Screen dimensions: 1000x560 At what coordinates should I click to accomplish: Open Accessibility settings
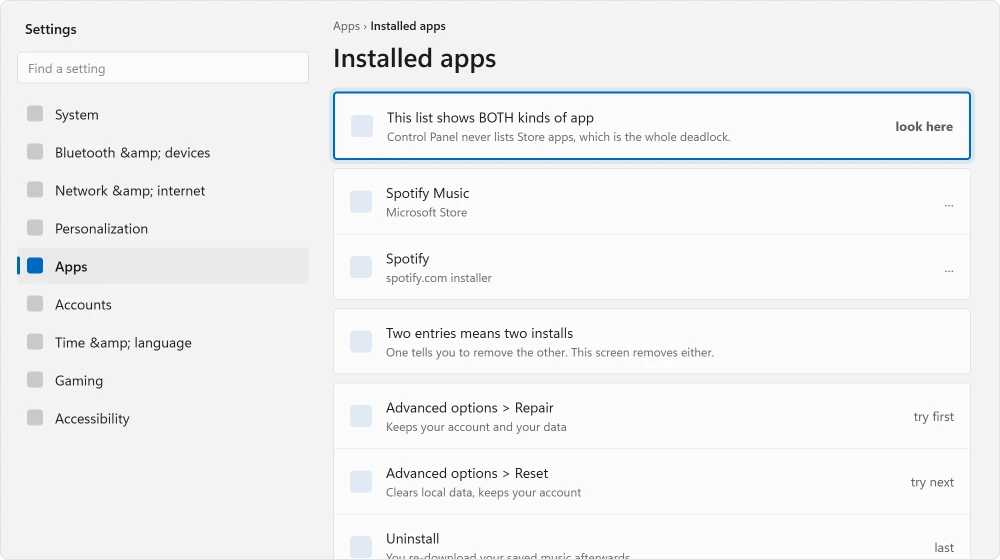coord(163,418)
